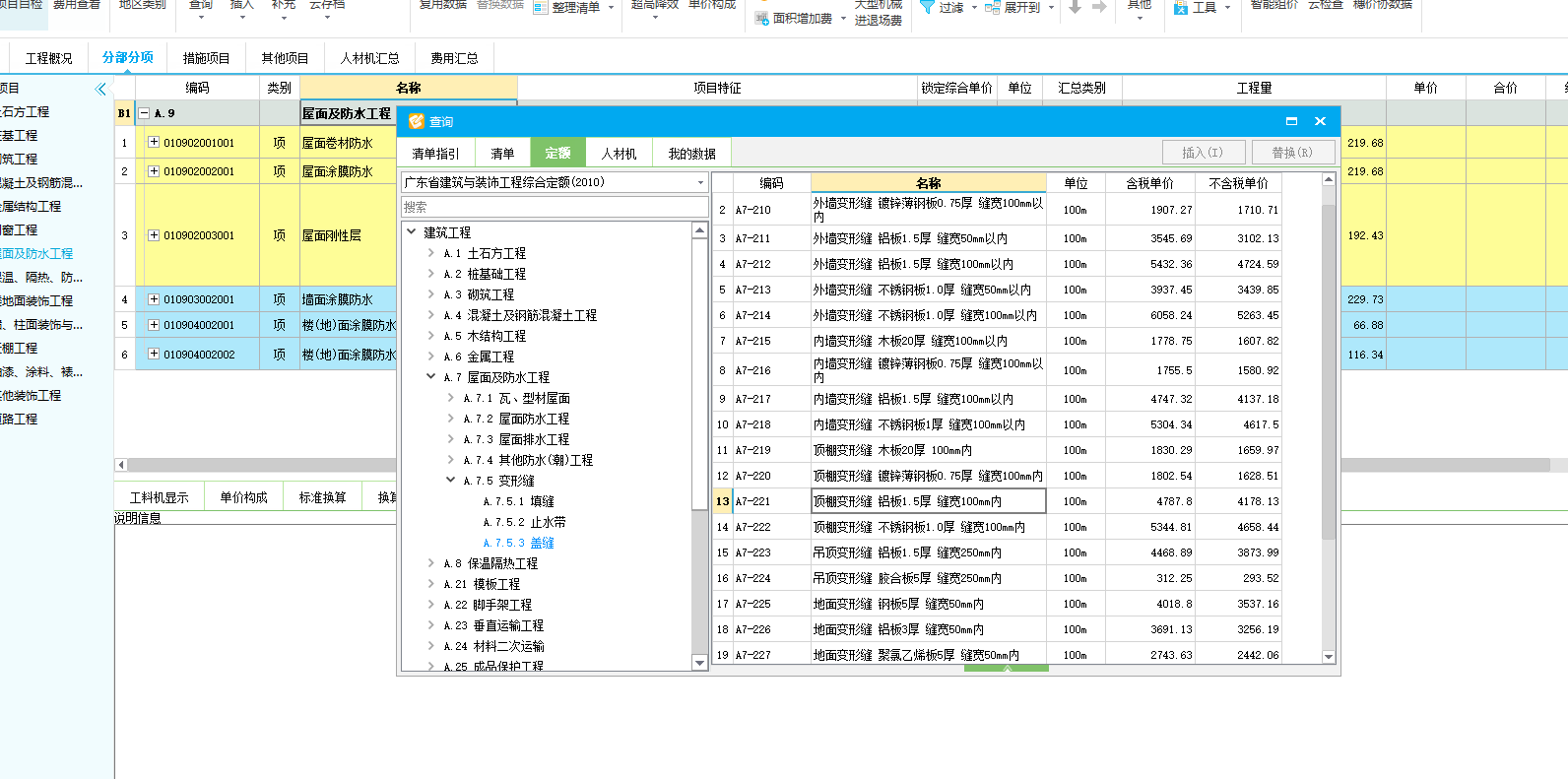This screenshot has width=1568, height=779.
Task: Click the 替换(R) button
Action: pyautogui.click(x=1292, y=153)
